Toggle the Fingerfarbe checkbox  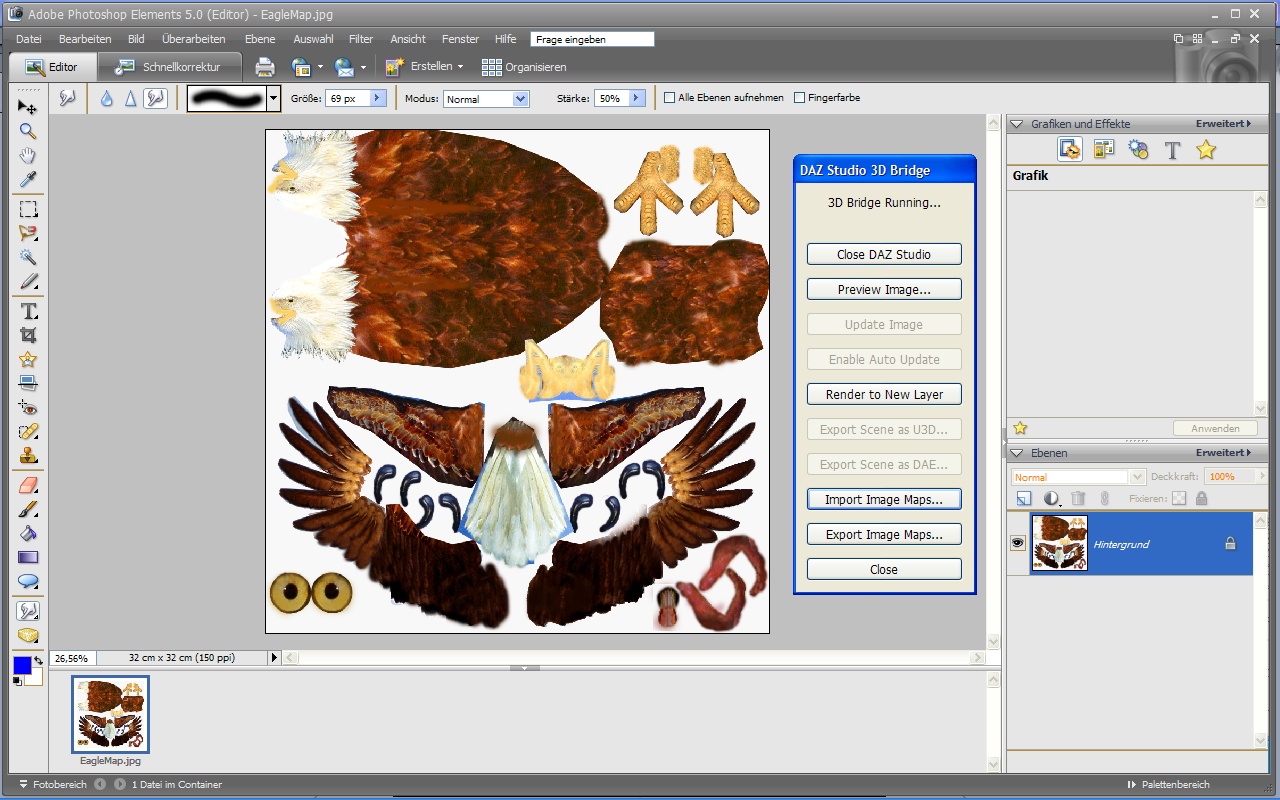click(x=799, y=98)
